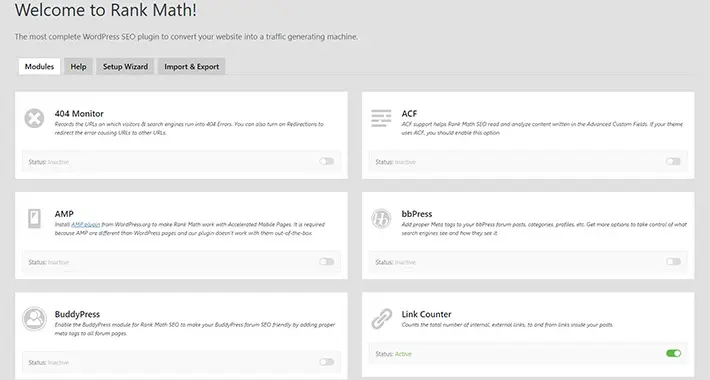
Task: Click the Link Counter chain icon
Action: [381, 319]
